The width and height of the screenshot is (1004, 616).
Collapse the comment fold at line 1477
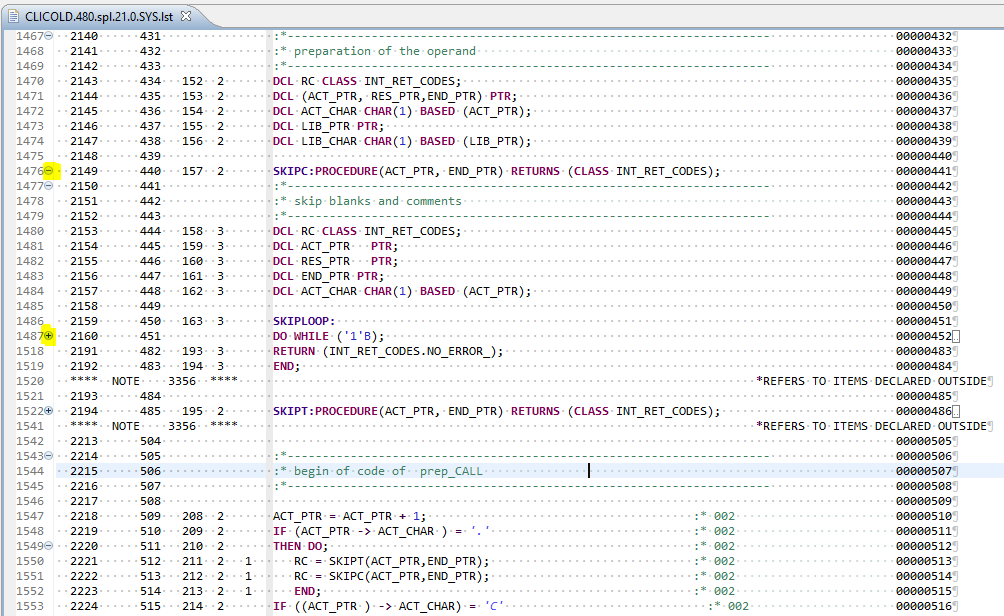(49, 186)
